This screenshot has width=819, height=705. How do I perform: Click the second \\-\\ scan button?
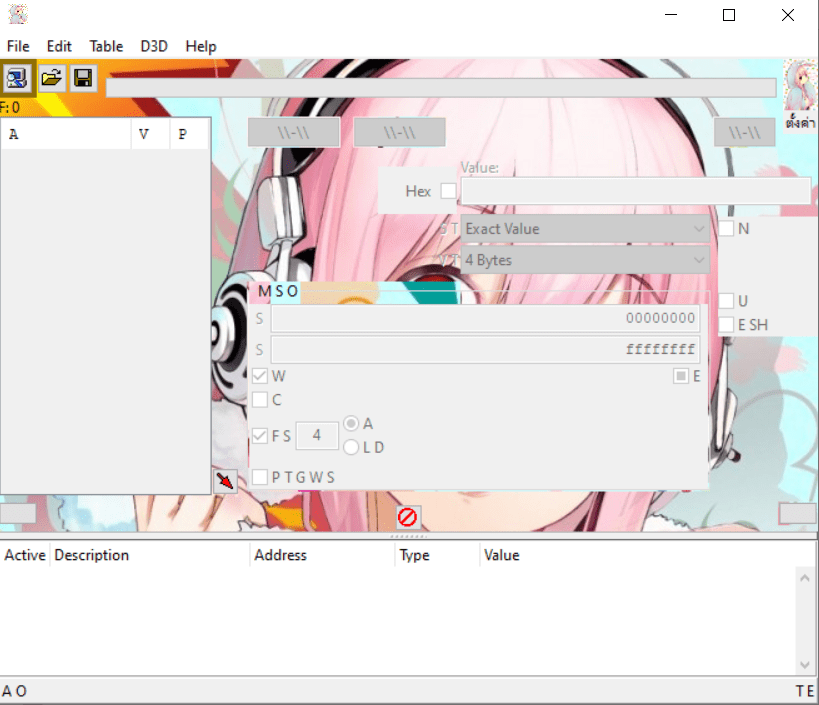click(400, 132)
